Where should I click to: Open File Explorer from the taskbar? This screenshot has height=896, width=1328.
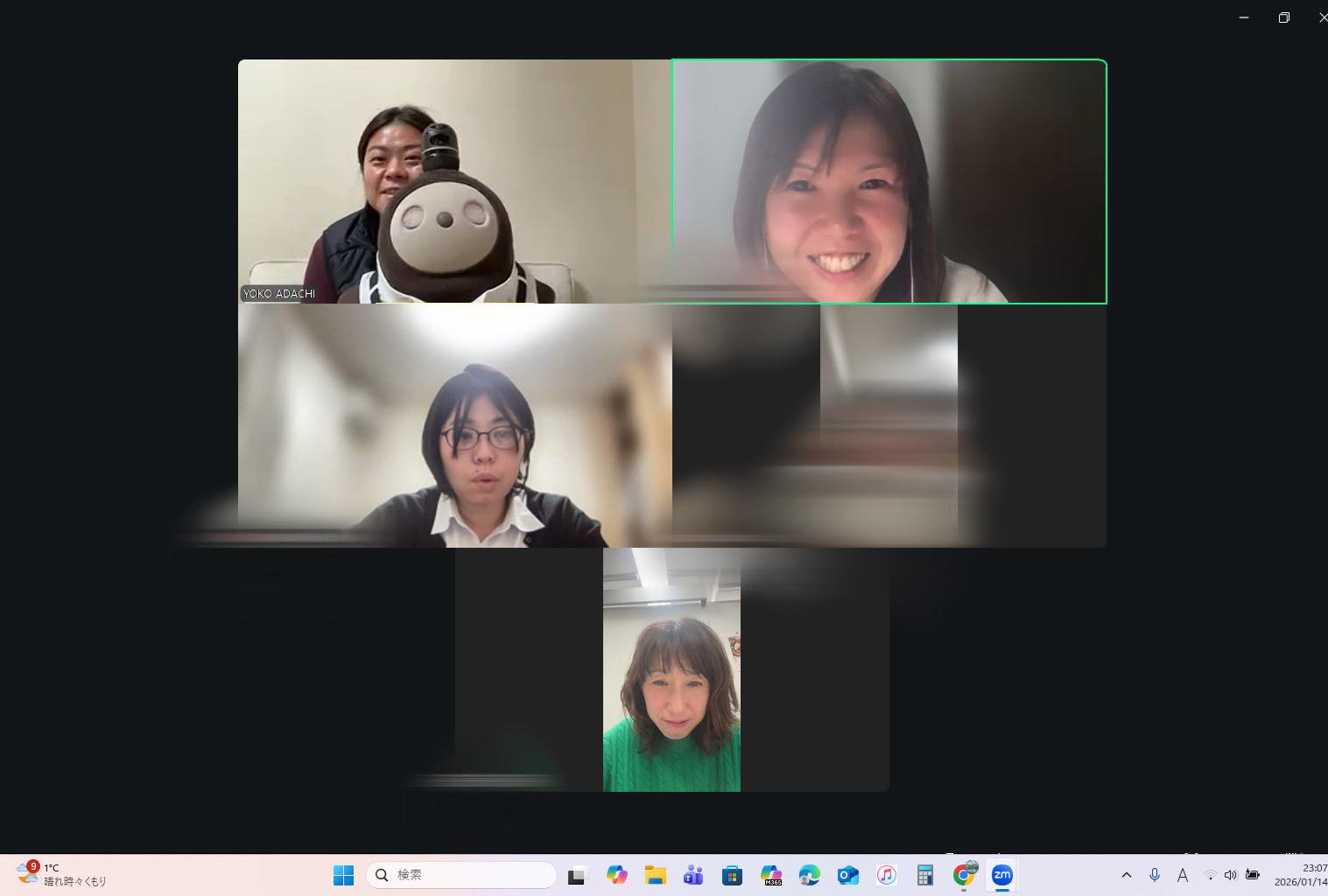pos(655,875)
